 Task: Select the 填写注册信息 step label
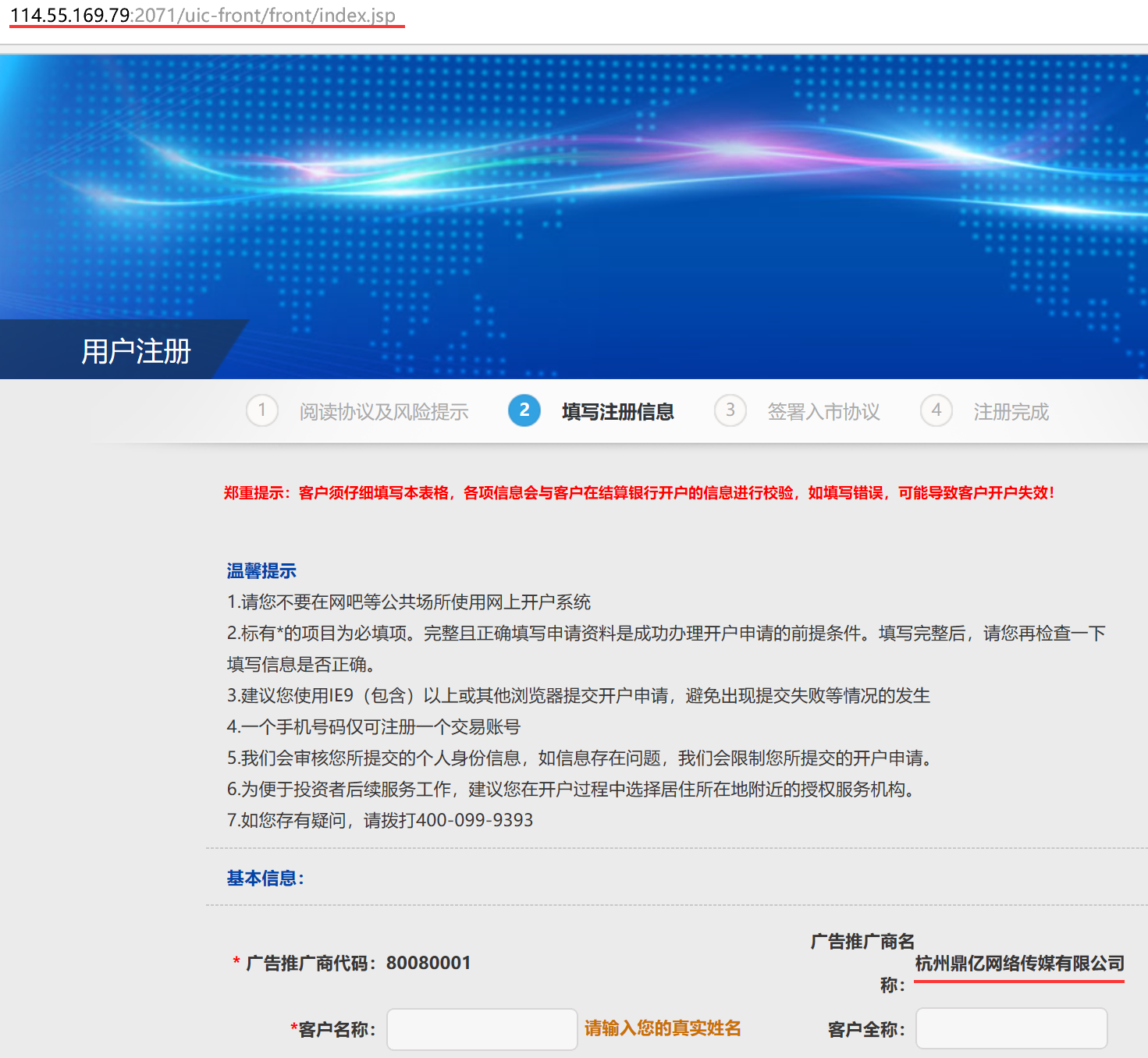click(x=617, y=412)
